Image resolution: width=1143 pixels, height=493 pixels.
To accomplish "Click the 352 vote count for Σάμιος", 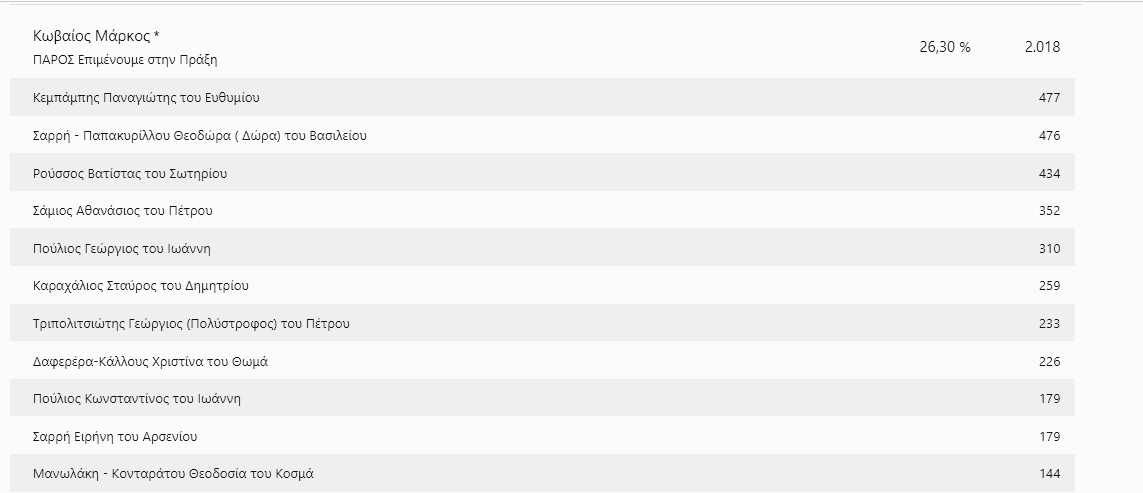I will tap(1049, 211).
